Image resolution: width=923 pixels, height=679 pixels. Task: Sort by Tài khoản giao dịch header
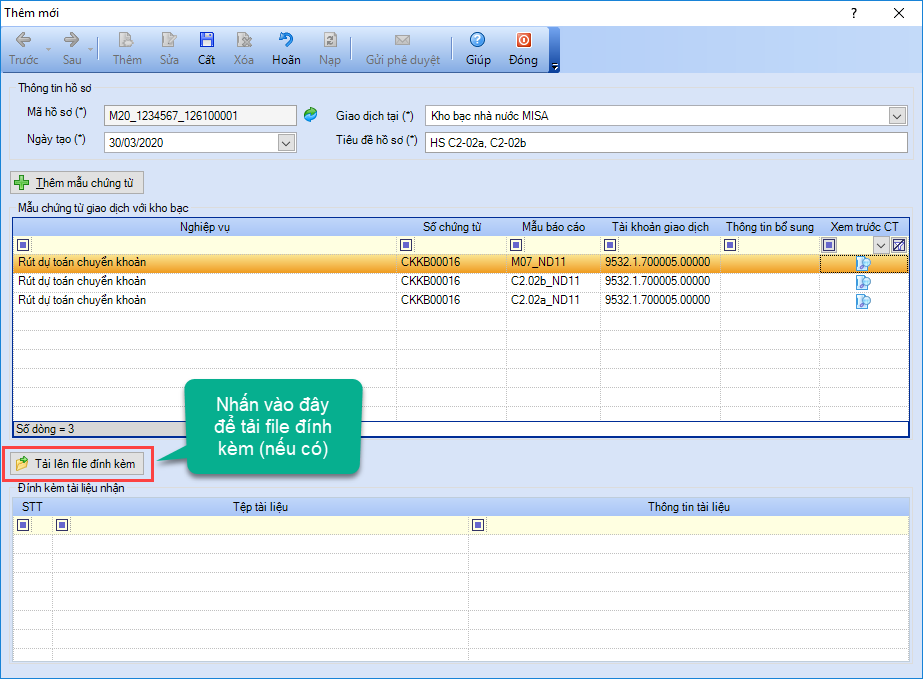coord(660,227)
